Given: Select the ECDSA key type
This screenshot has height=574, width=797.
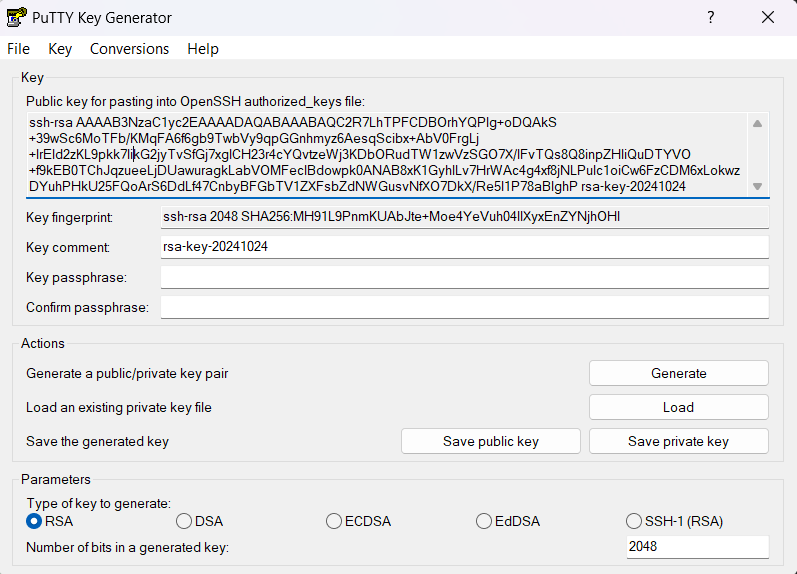Looking at the screenshot, I should [x=358, y=521].
